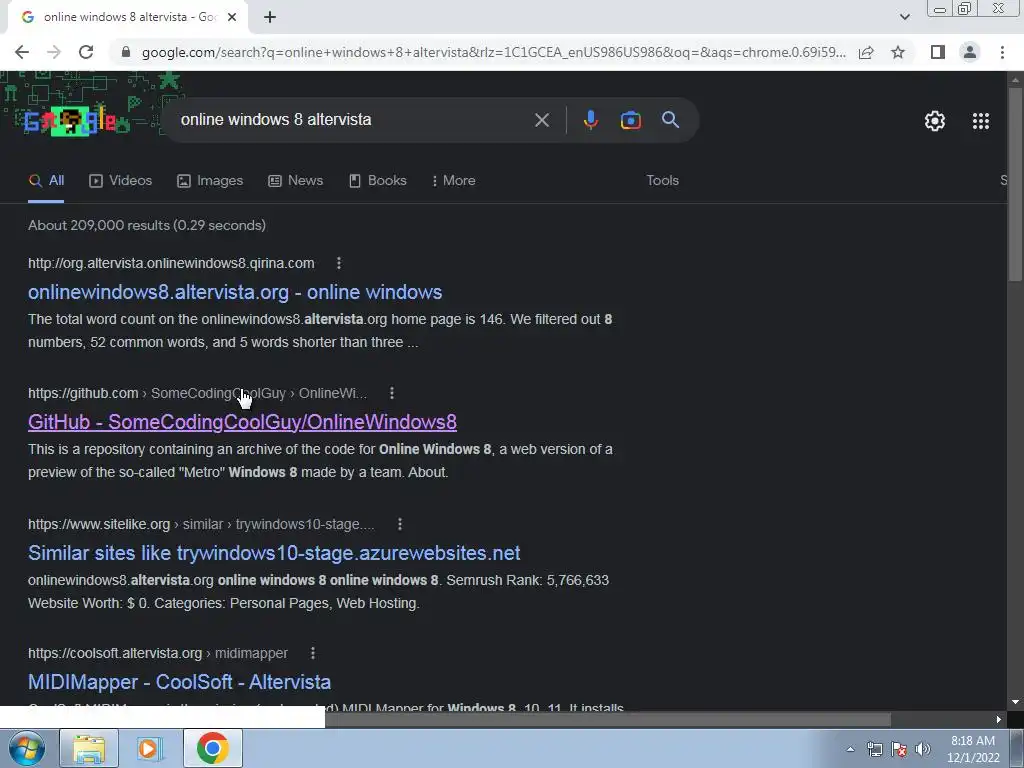The image size is (1024, 768).
Task: Clear the search query with the X
Action: 541,120
